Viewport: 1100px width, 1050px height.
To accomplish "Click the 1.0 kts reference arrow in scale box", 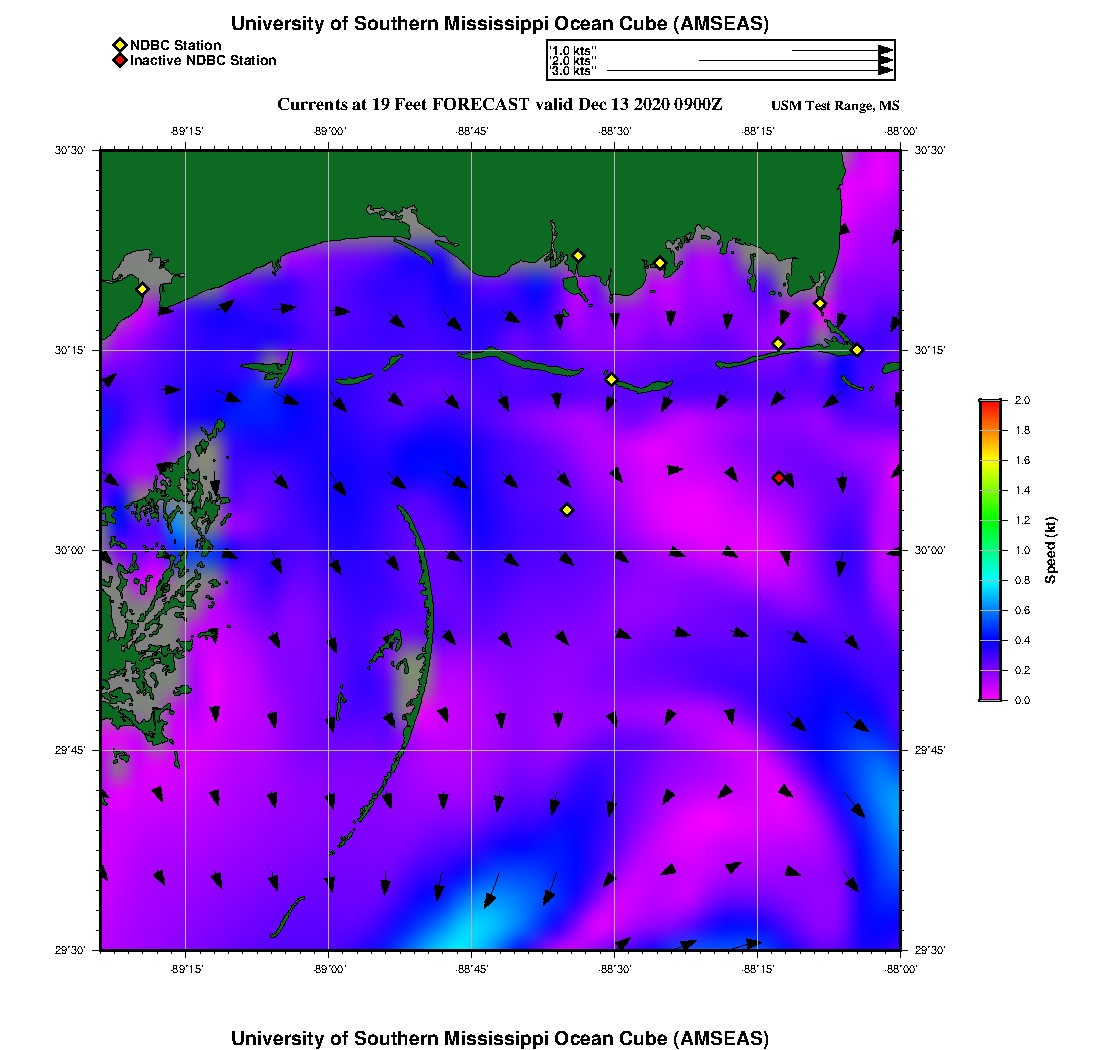I will click(x=840, y=50).
